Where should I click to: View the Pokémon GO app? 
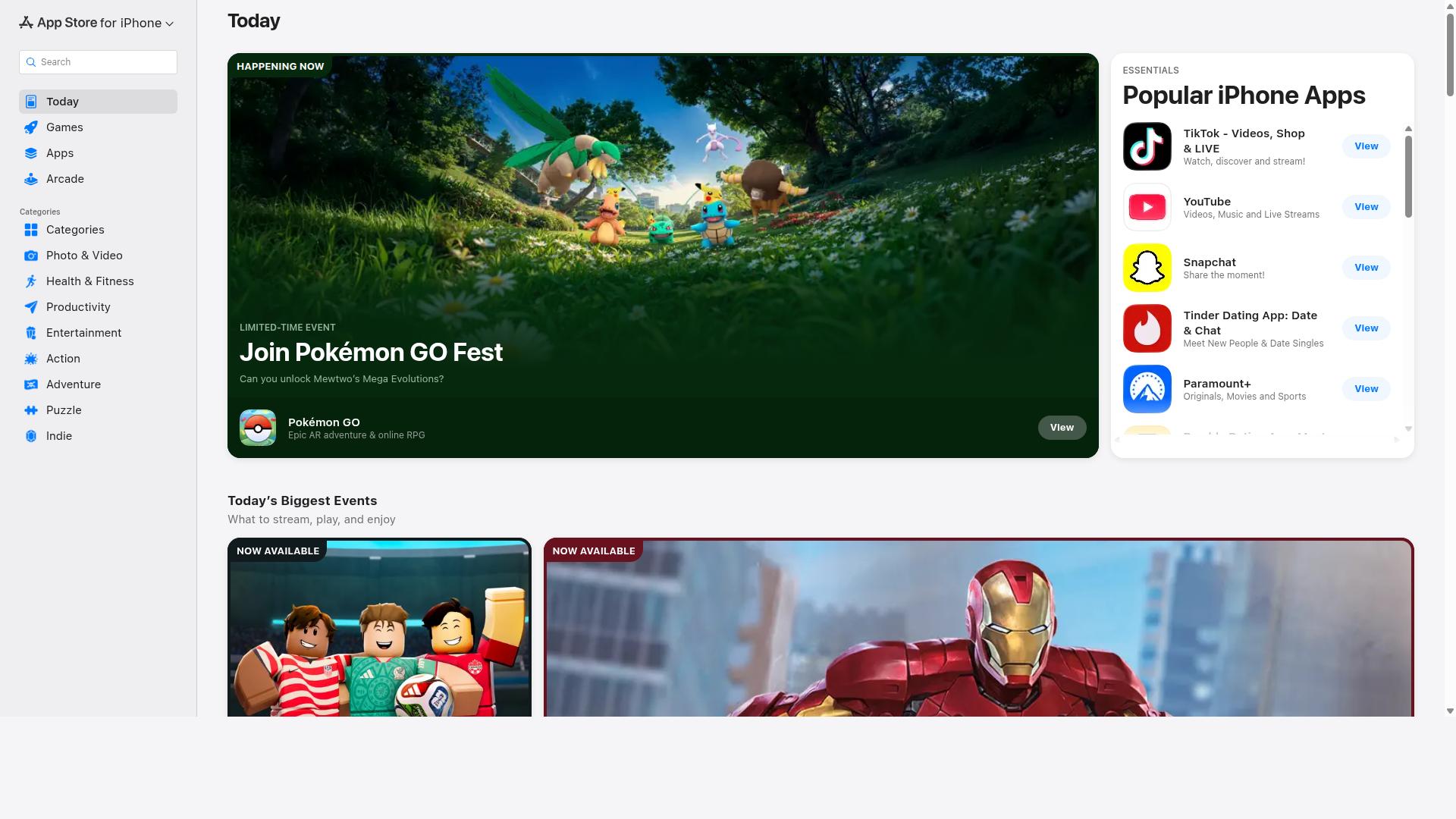[1062, 428]
